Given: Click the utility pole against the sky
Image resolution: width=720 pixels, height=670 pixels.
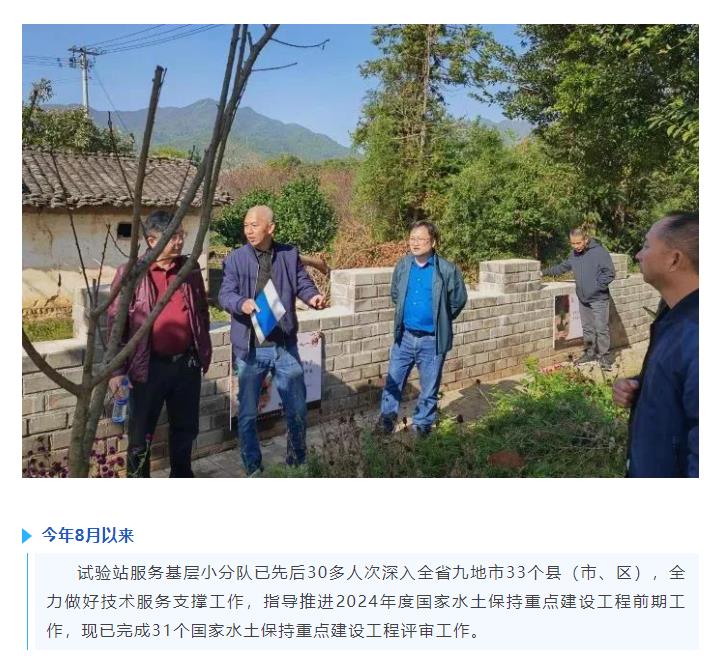Looking at the screenshot, I should (85, 78).
